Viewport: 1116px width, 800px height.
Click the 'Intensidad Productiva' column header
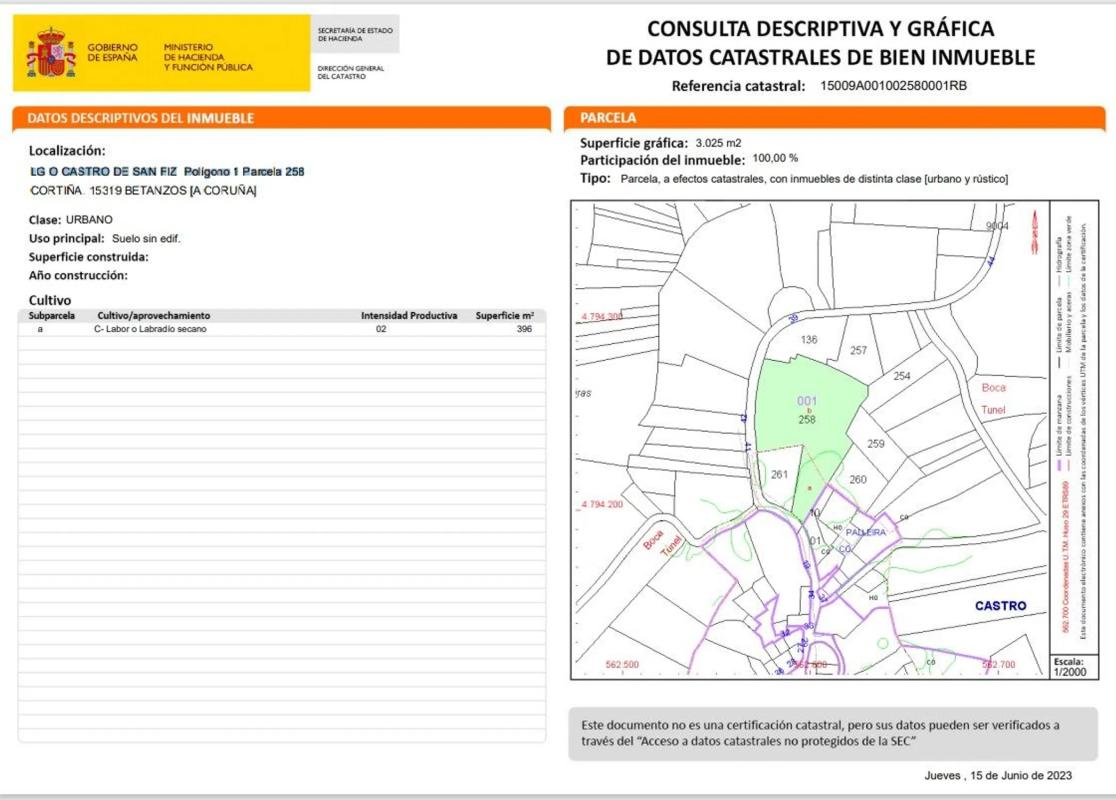click(x=409, y=315)
